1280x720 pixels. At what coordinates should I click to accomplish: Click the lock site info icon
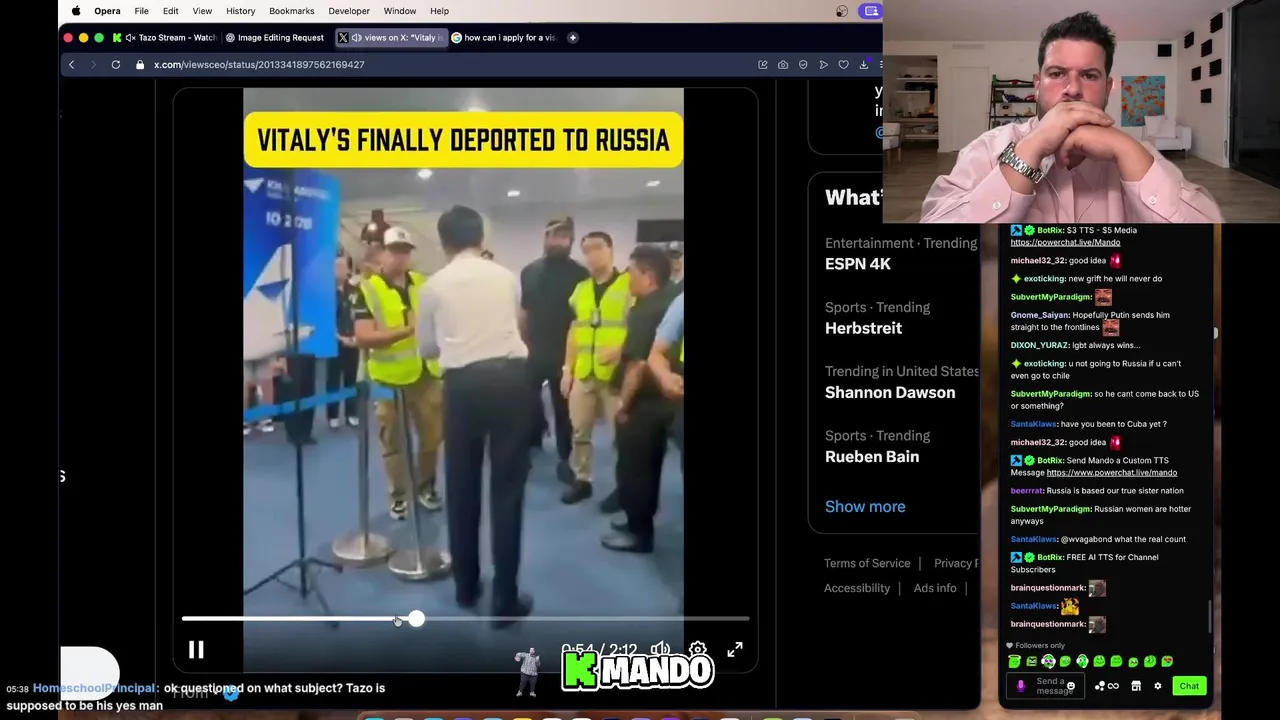(x=140, y=64)
